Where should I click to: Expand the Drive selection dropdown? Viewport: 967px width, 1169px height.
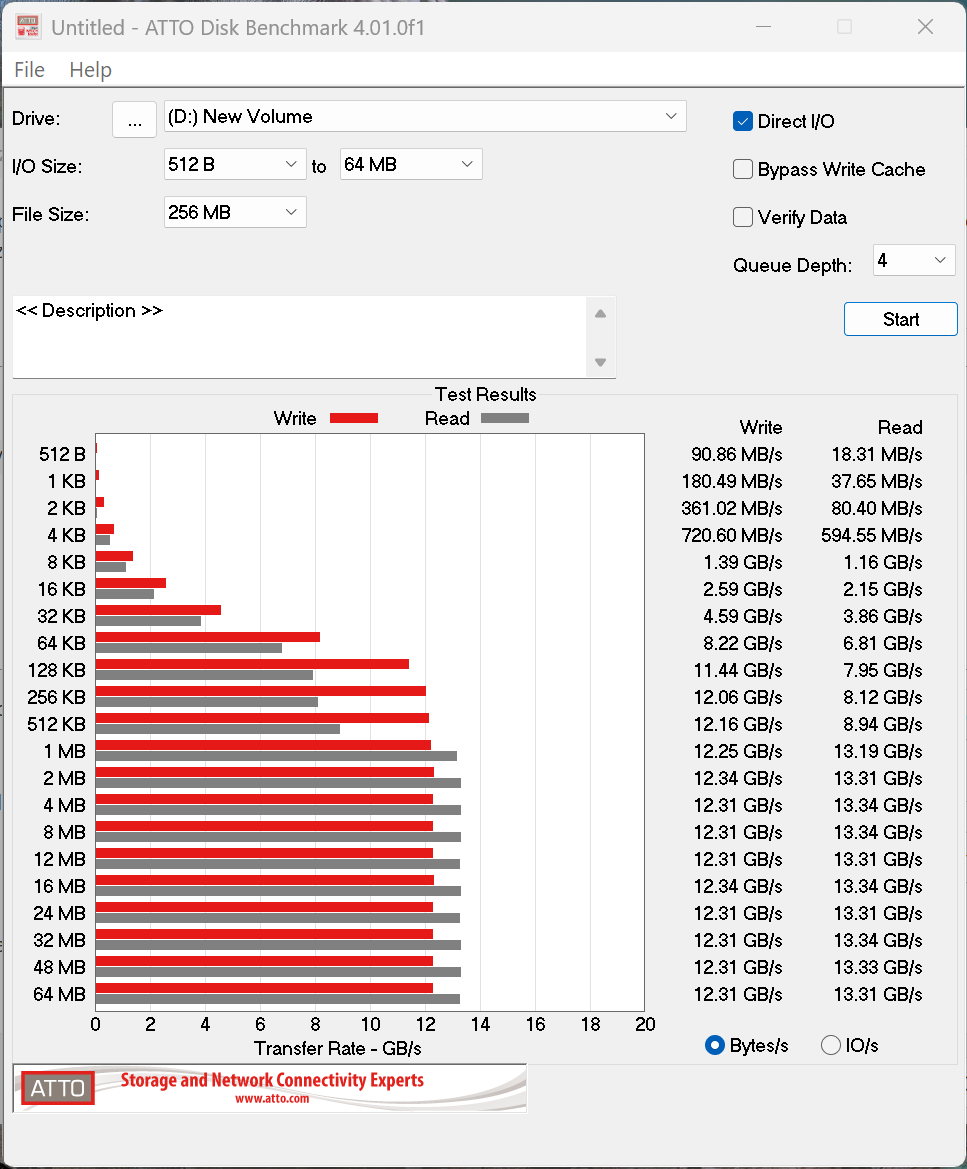coord(425,116)
